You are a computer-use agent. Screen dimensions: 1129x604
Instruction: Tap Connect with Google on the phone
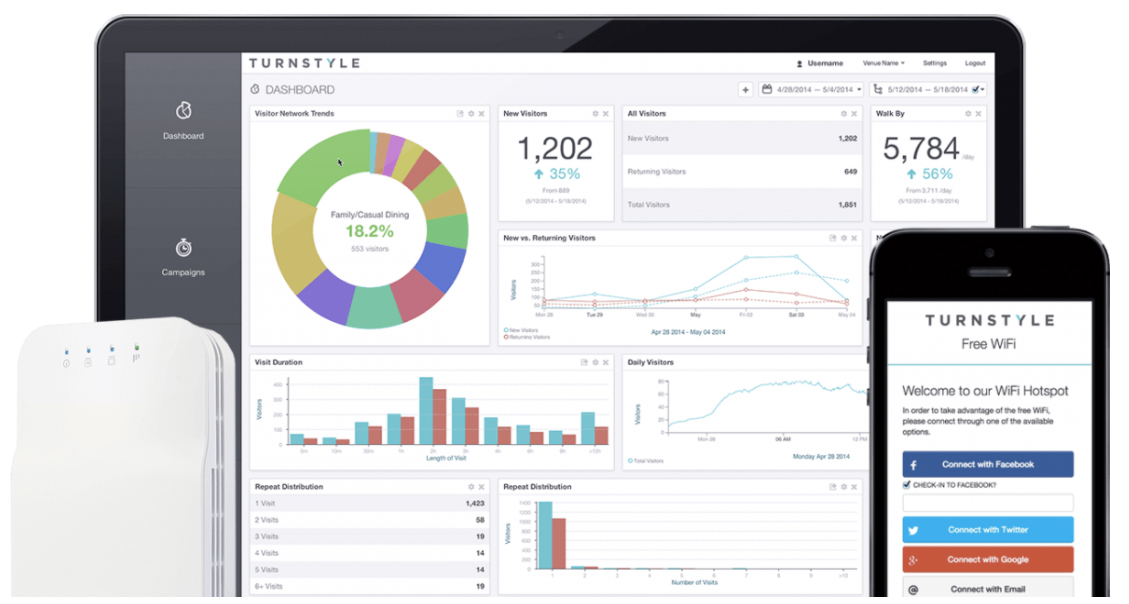988,559
